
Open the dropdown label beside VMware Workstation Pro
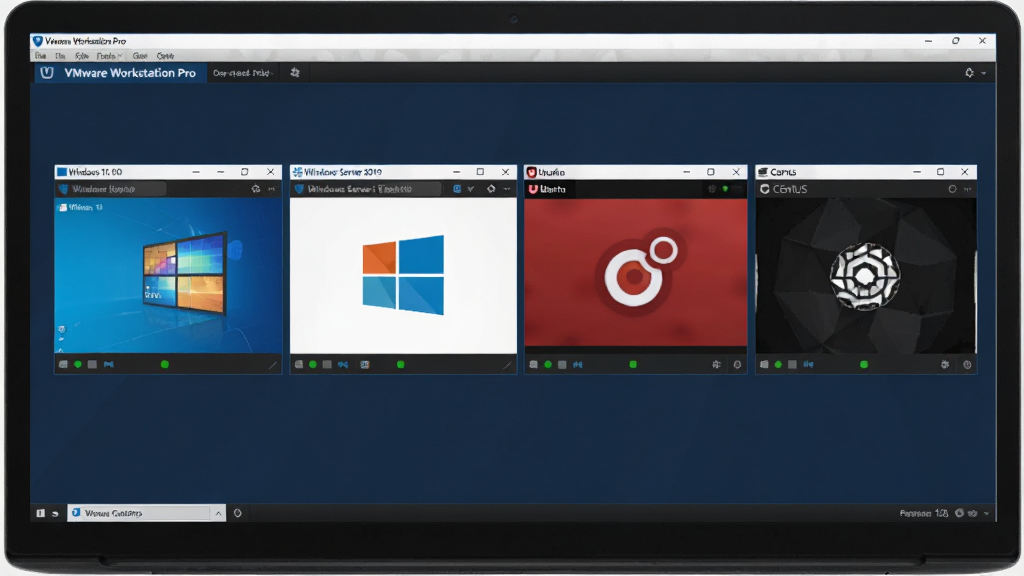[x=242, y=72]
